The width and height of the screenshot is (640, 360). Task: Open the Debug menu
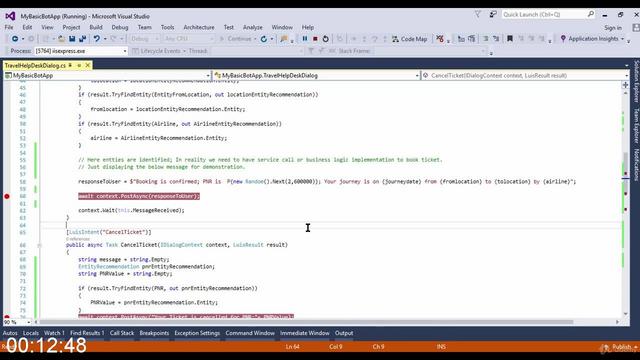coord(120,27)
